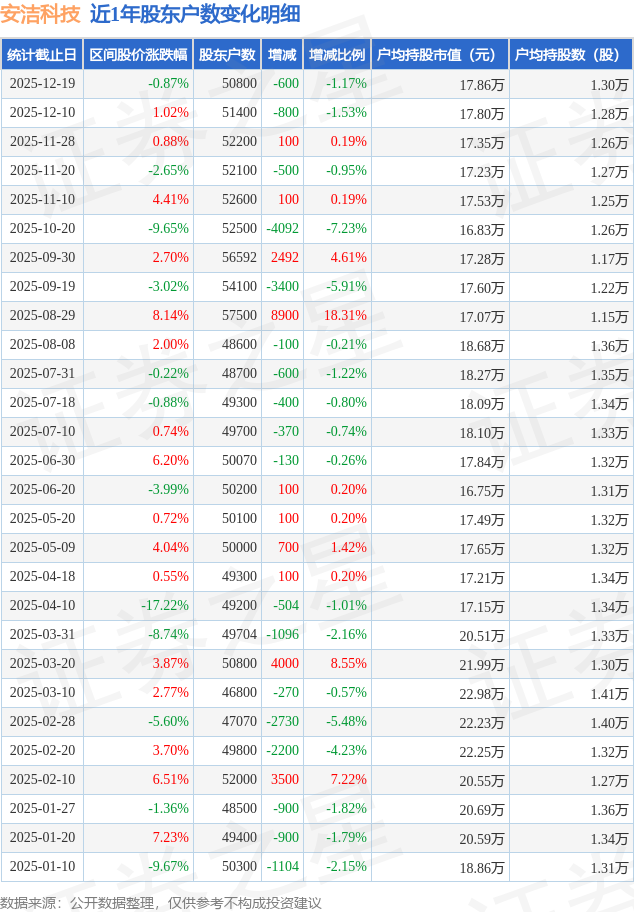Click the 2025-01-10 date cell
The image size is (634, 912).
(x=42, y=867)
